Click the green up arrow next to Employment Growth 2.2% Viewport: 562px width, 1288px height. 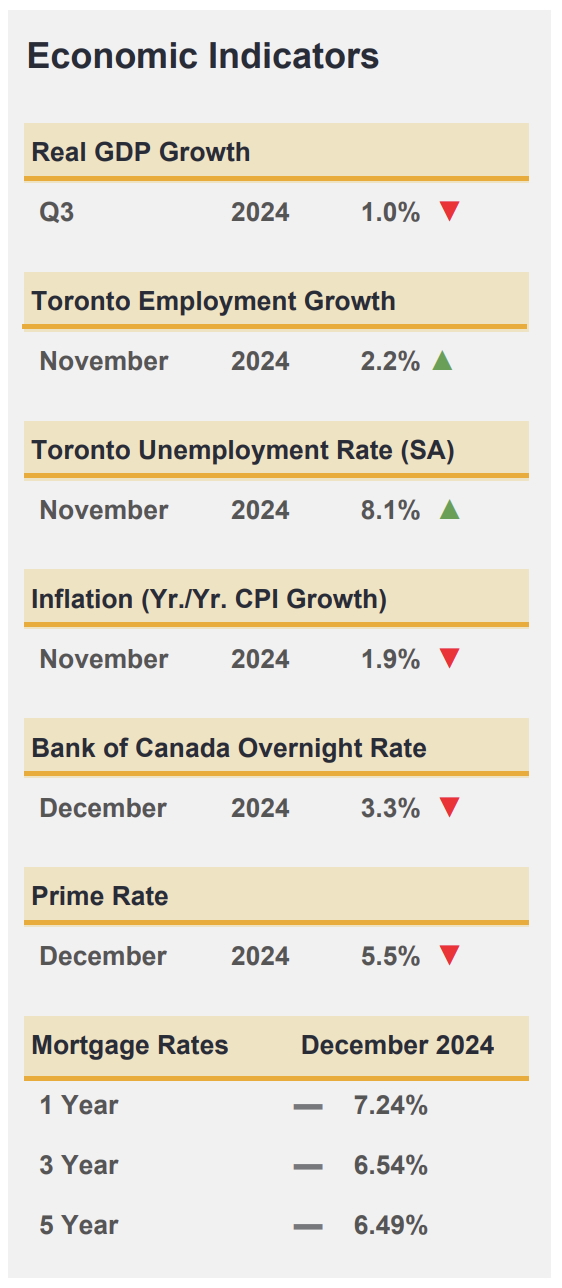[x=442, y=360]
